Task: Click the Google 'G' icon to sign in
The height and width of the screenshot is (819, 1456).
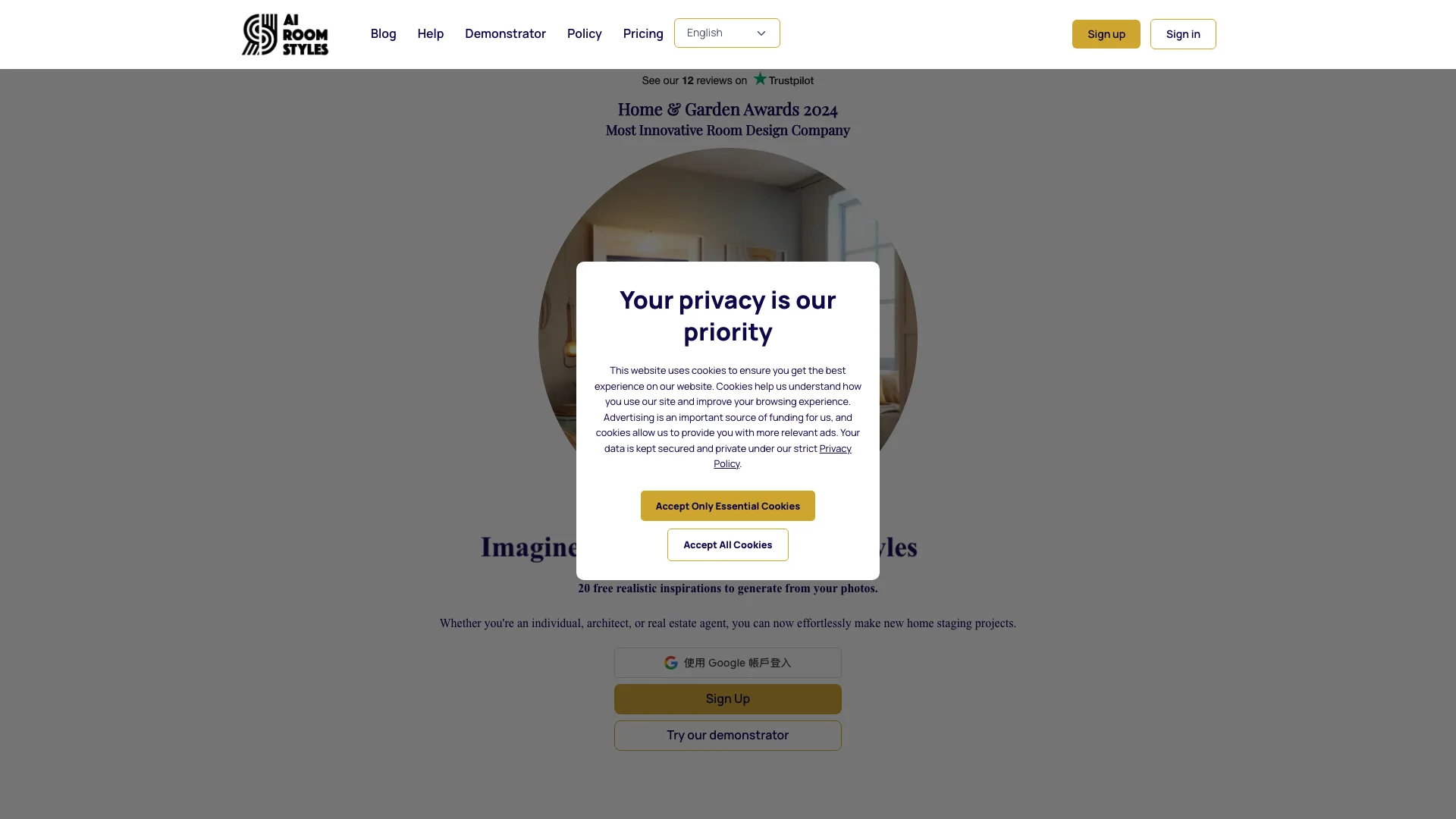Action: click(671, 662)
